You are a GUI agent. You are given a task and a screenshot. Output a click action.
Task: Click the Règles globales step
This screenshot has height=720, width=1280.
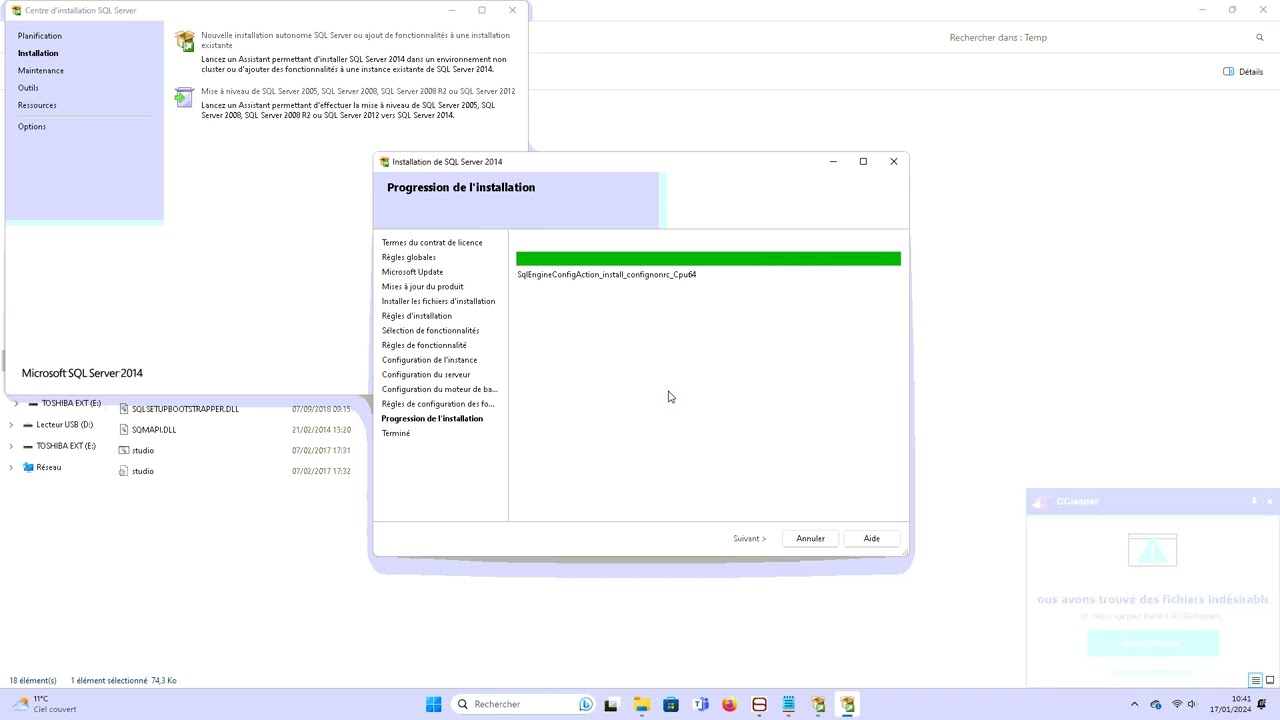[409, 258]
